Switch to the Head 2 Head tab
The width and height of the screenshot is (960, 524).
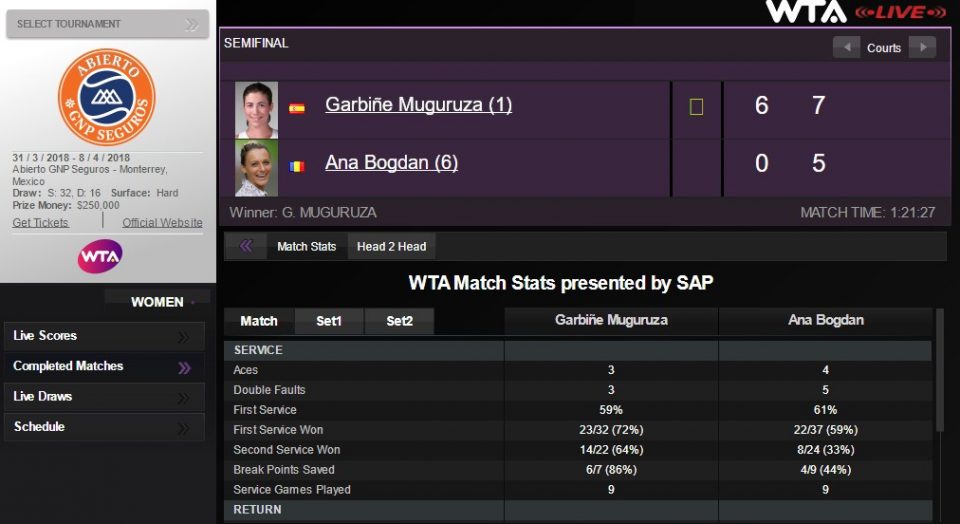click(391, 246)
